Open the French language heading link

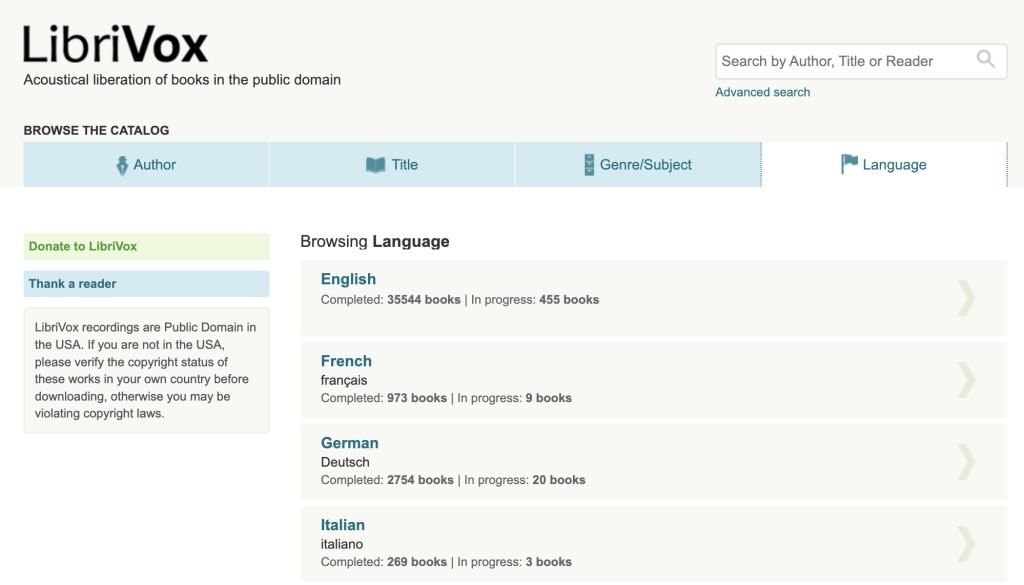346,361
